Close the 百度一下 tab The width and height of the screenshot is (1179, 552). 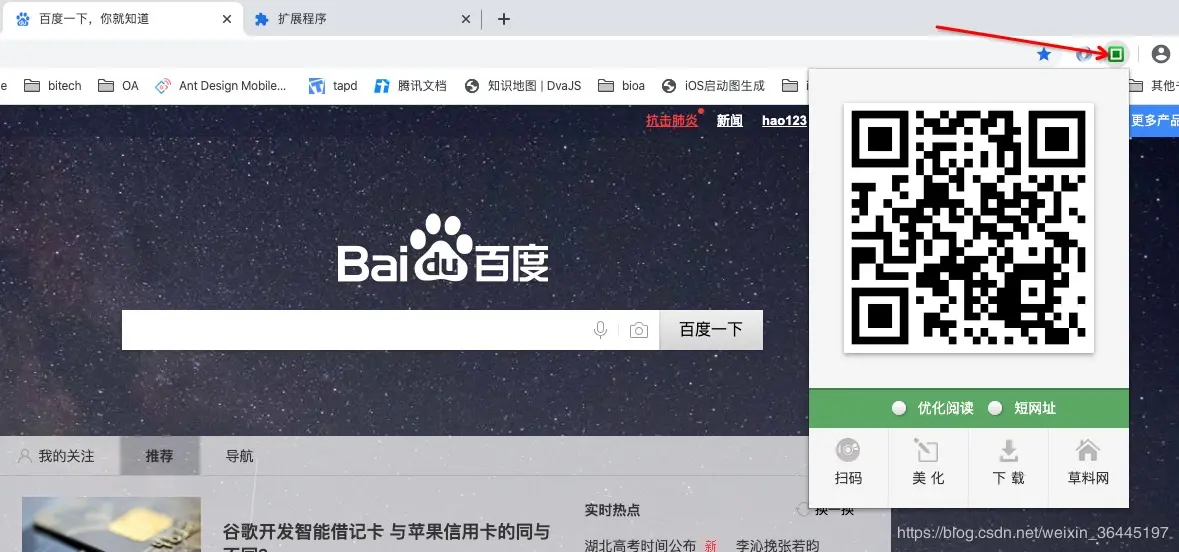(x=227, y=20)
